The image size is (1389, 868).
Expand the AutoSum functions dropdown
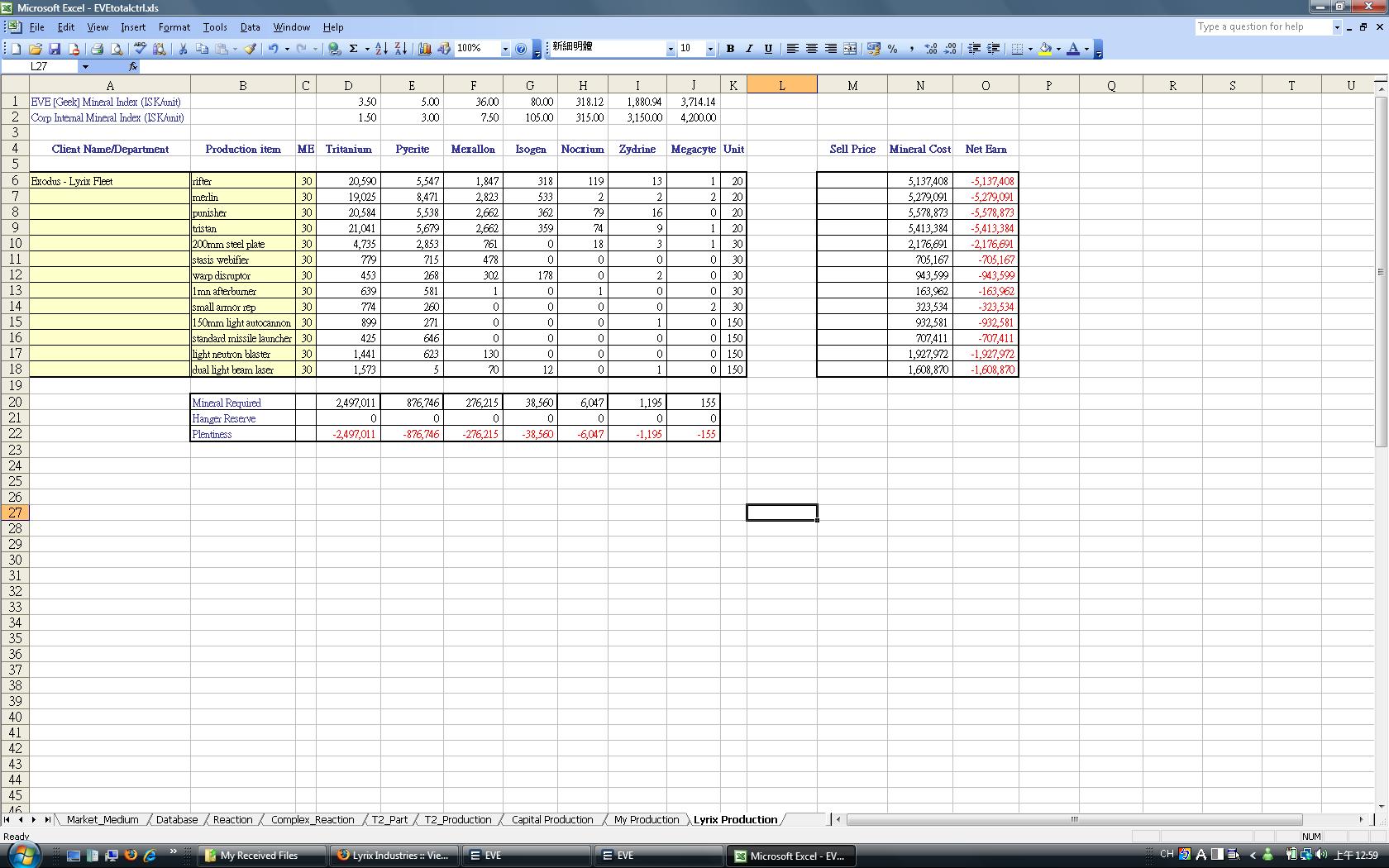coord(366,49)
